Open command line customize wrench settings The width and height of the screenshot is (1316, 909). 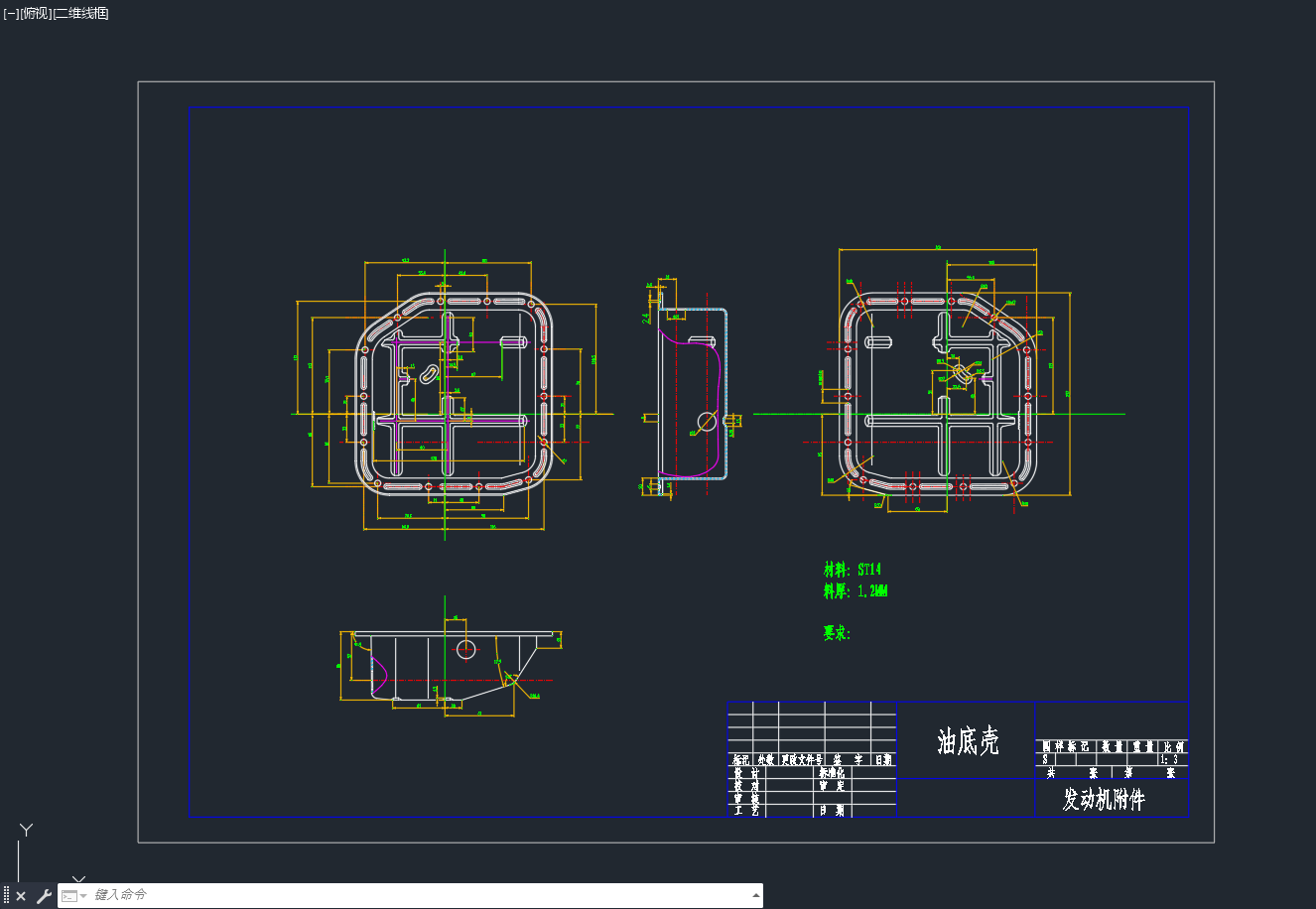(x=44, y=896)
